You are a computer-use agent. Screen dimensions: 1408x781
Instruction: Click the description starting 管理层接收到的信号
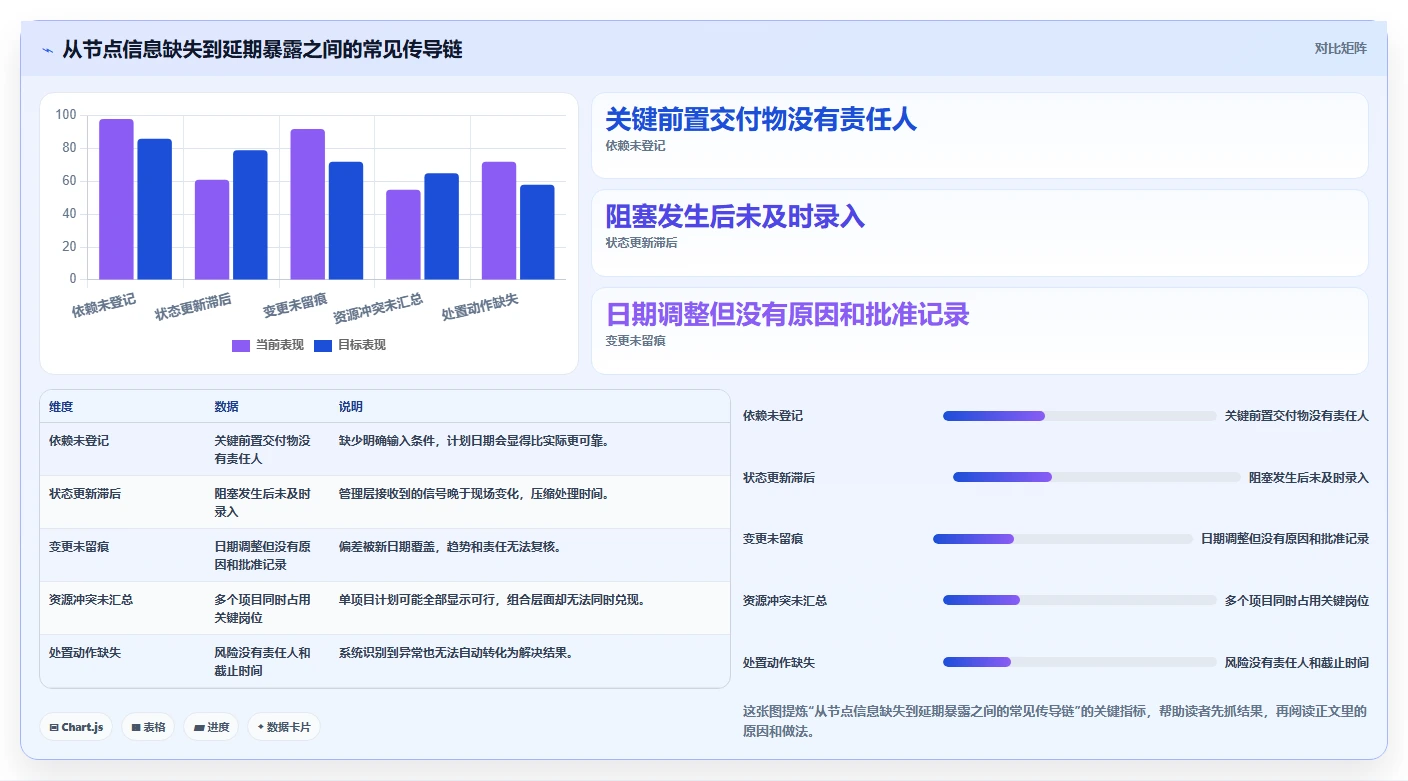[x=474, y=494]
